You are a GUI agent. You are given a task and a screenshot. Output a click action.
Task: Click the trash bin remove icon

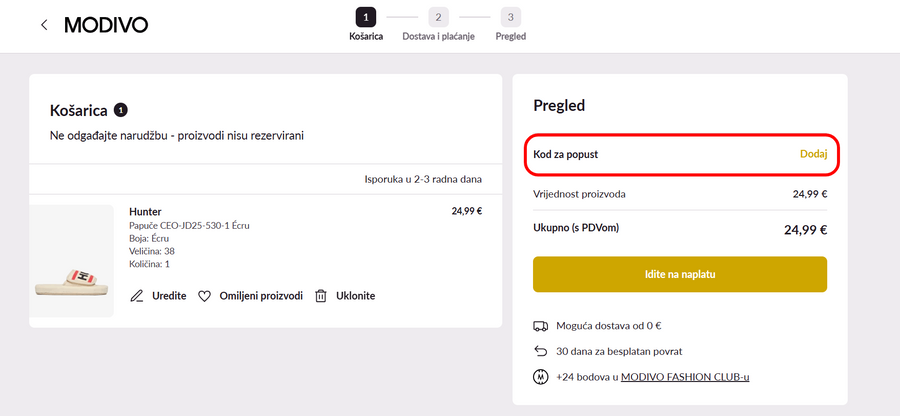pyautogui.click(x=321, y=296)
